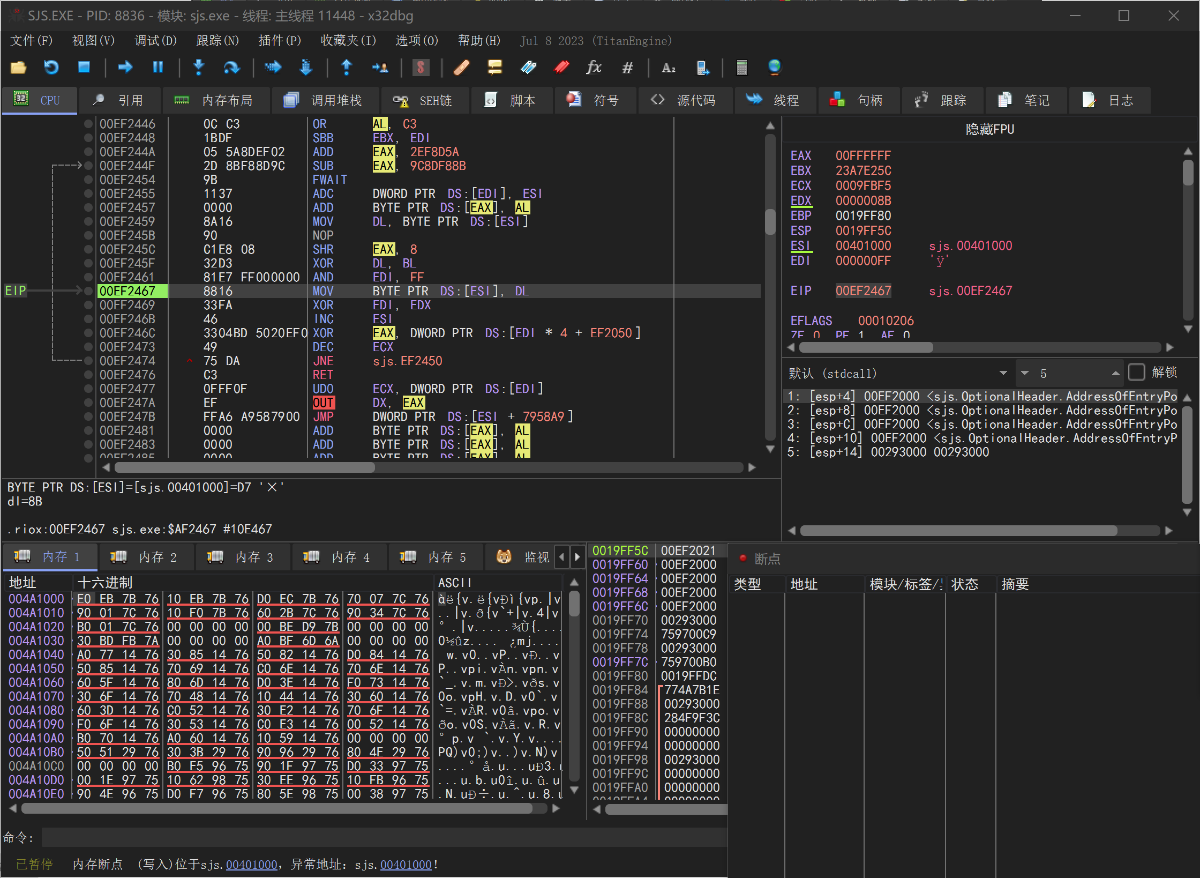The height and width of the screenshot is (878, 1200).
Task: Open the 文件(F) menu
Action: (x=32, y=41)
